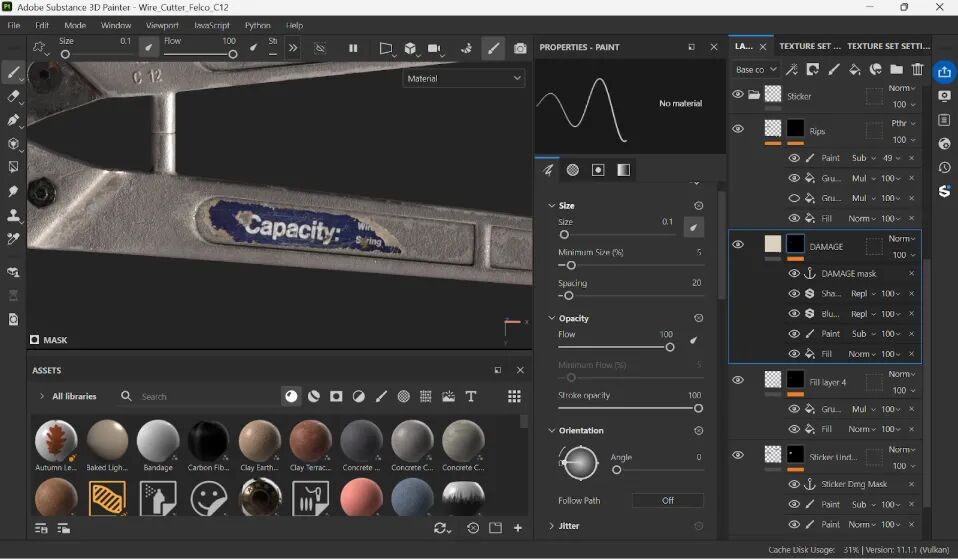Toggle visibility of Sticker Dmg Mask
The height and width of the screenshot is (560, 958).
(794, 484)
